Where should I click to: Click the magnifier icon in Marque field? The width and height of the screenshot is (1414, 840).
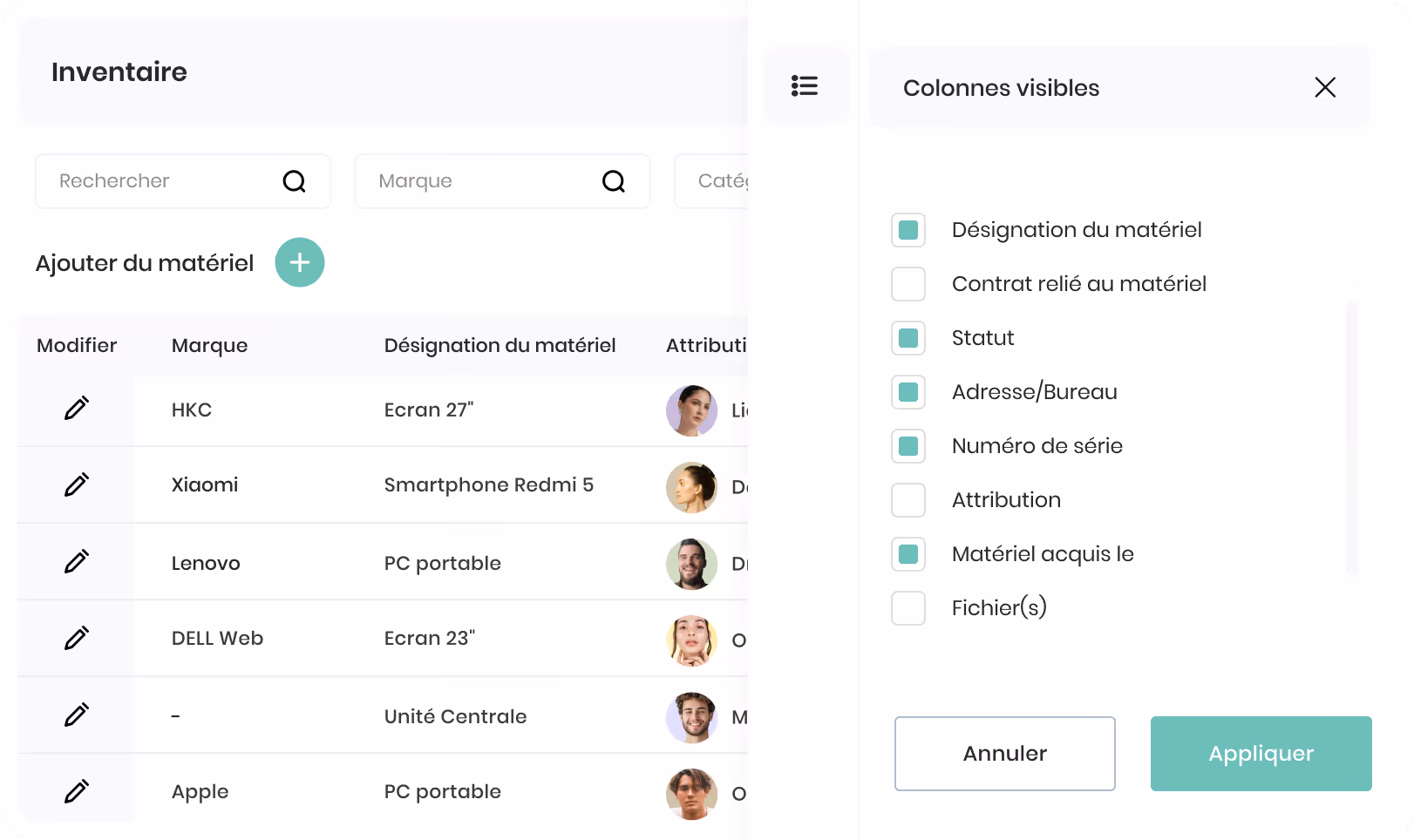614,181
